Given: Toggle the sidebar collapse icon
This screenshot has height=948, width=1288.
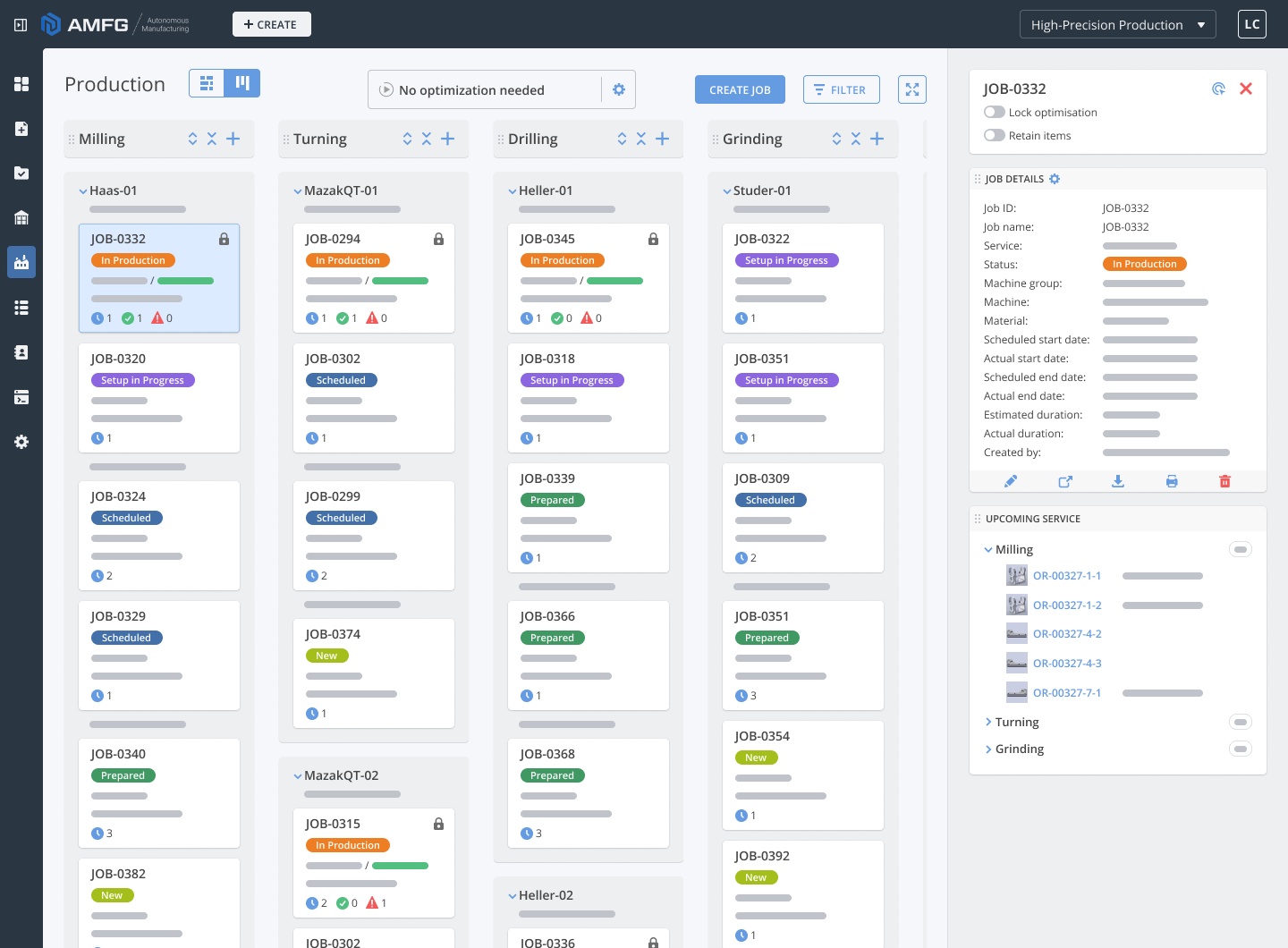Looking at the screenshot, I should point(21,25).
